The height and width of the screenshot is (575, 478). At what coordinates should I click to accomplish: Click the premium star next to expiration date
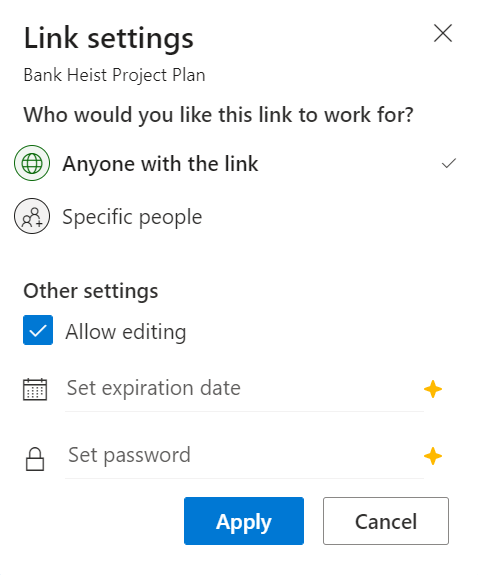pyautogui.click(x=433, y=389)
